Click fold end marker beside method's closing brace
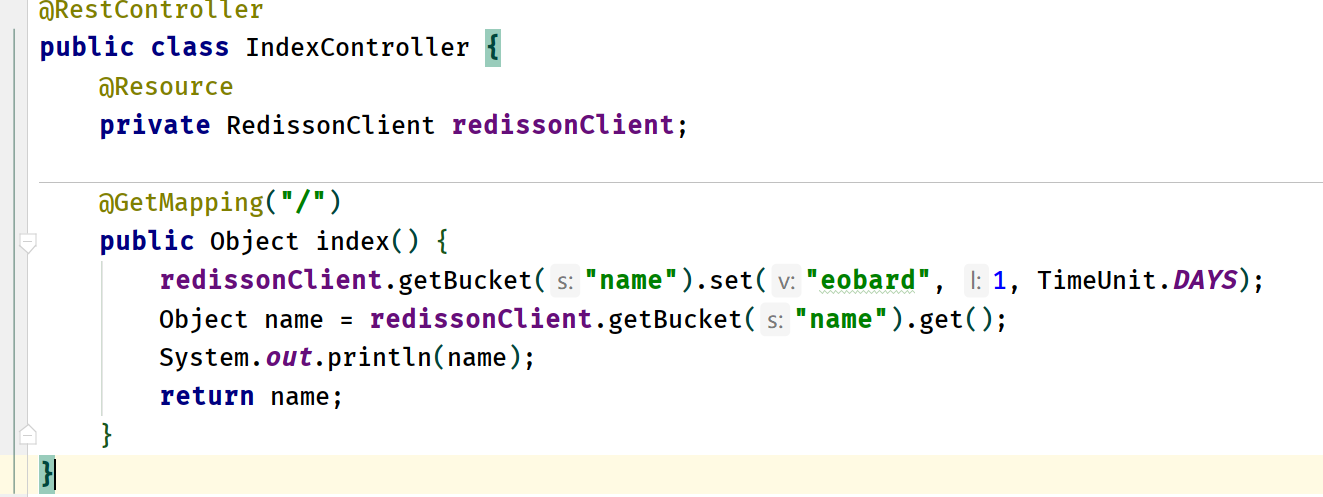Screen dimensions: 1323x497 [27, 434]
